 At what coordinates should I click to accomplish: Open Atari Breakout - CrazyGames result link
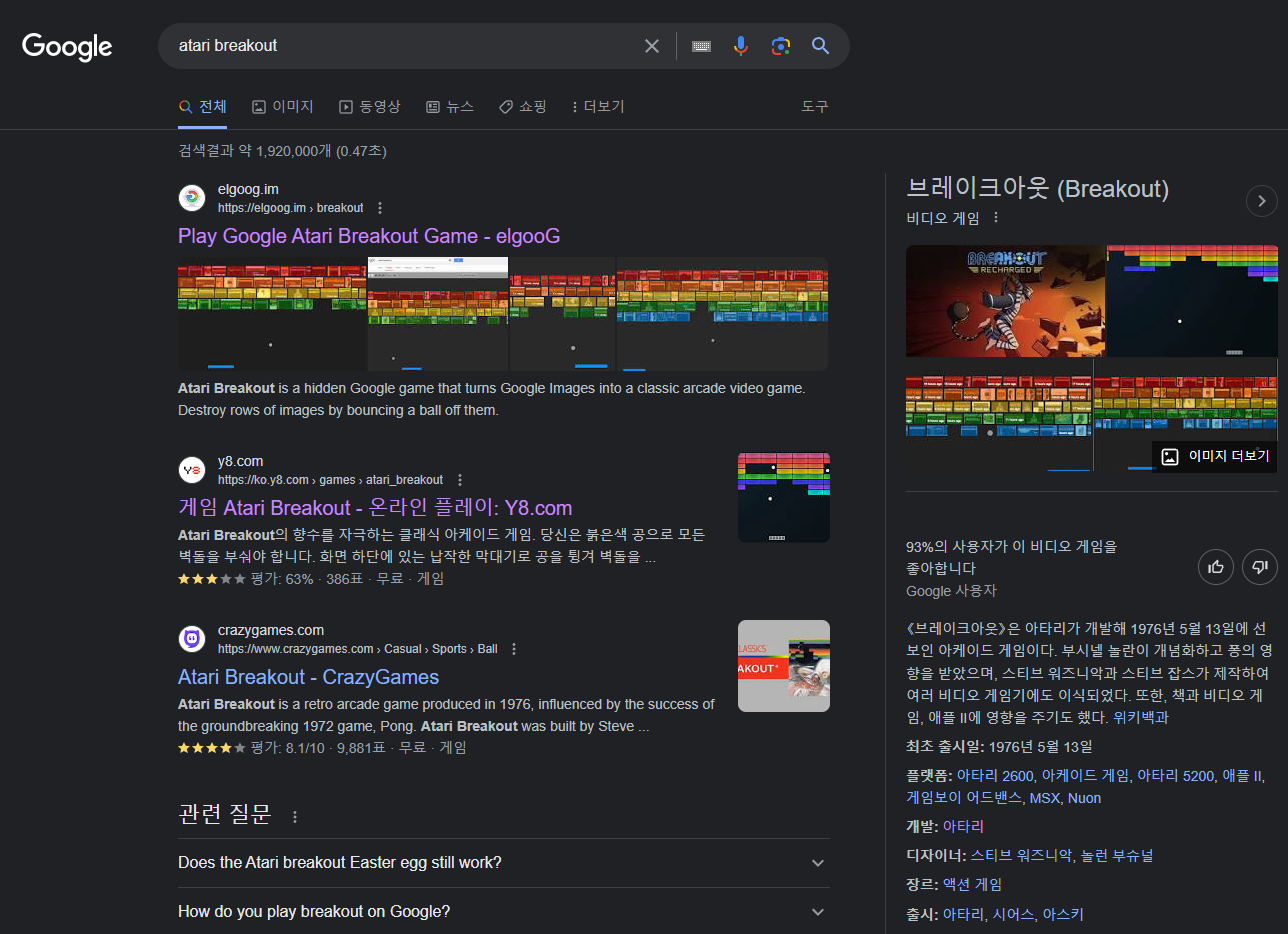point(308,677)
